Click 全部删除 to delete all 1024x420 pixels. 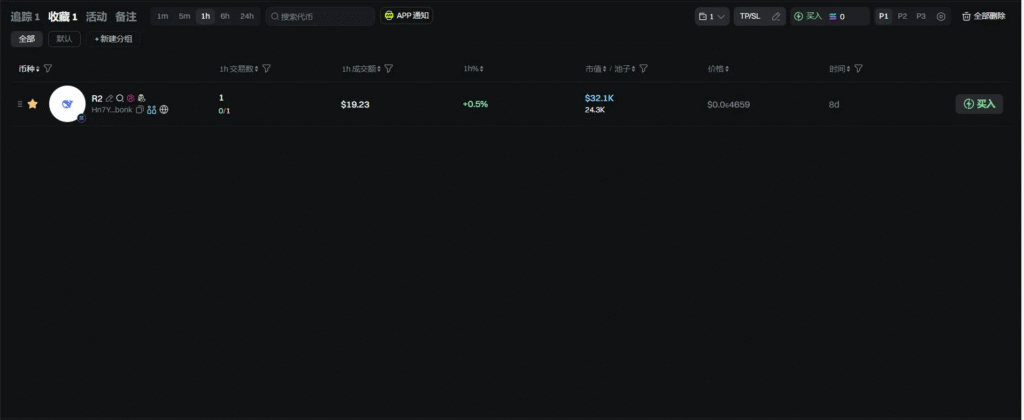pos(983,17)
